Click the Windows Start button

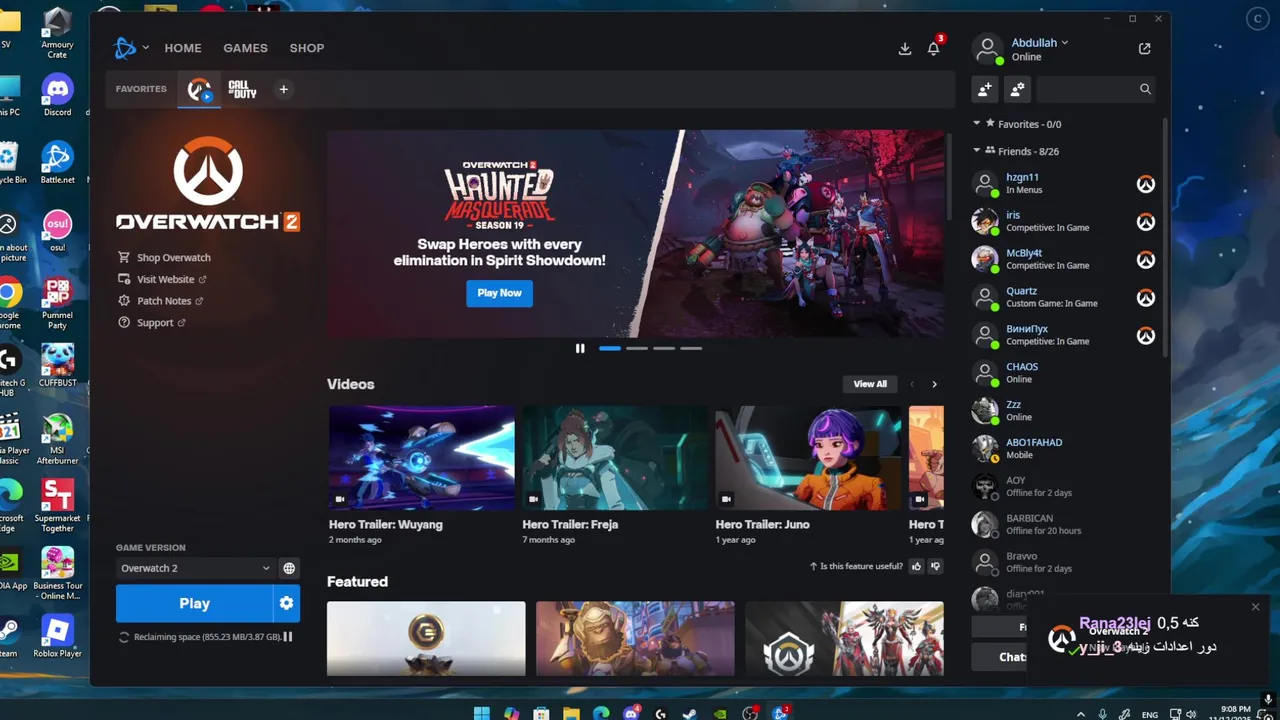click(x=481, y=713)
